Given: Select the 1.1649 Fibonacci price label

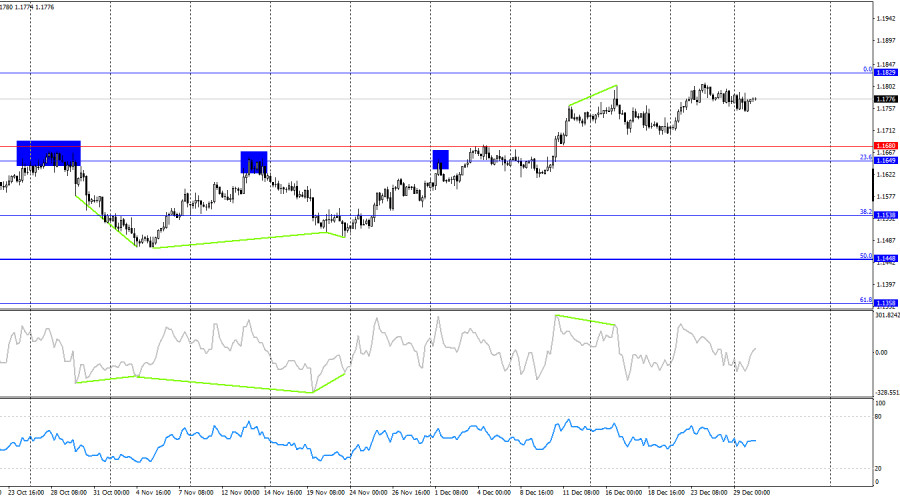Looking at the screenshot, I should pyautogui.click(x=885, y=160).
